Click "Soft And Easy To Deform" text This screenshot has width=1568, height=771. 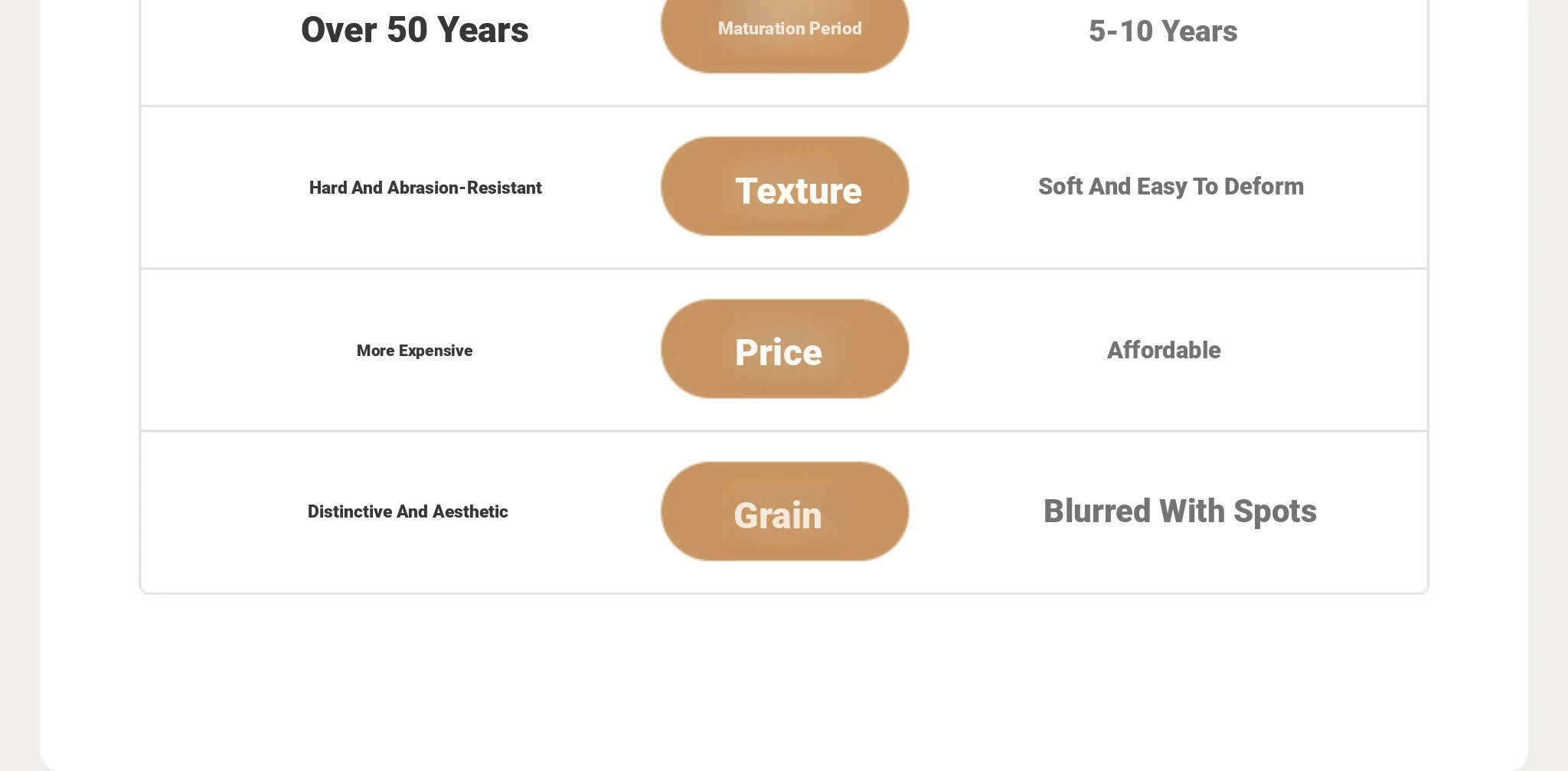pos(1171,187)
